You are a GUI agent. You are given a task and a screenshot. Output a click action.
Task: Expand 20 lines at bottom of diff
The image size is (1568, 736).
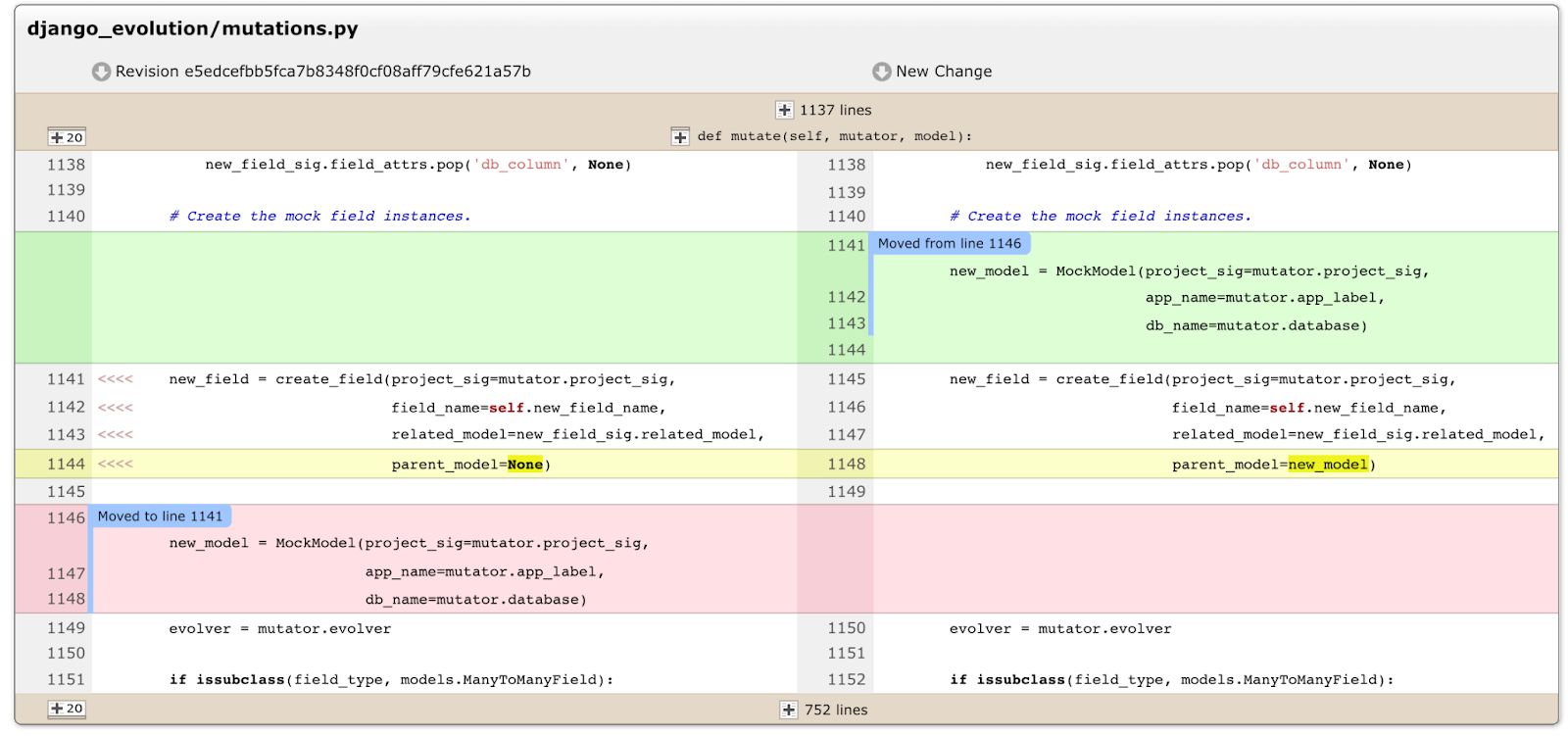click(x=67, y=709)
